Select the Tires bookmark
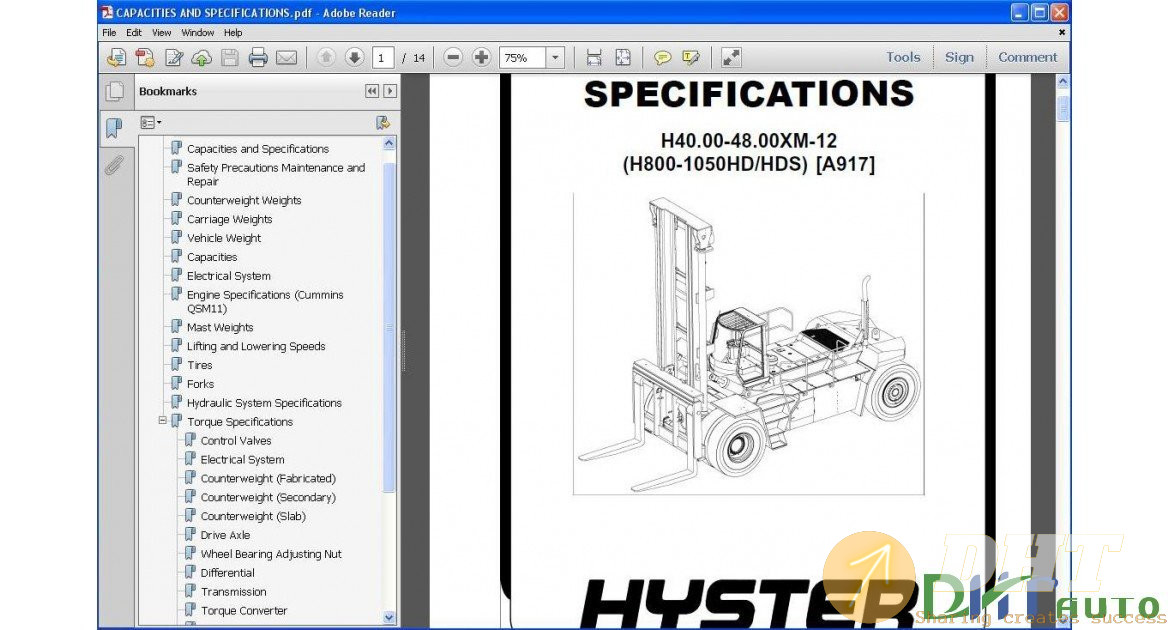Screen dimensions: 1170x630 pyautogui.click(x=199, y=365)
